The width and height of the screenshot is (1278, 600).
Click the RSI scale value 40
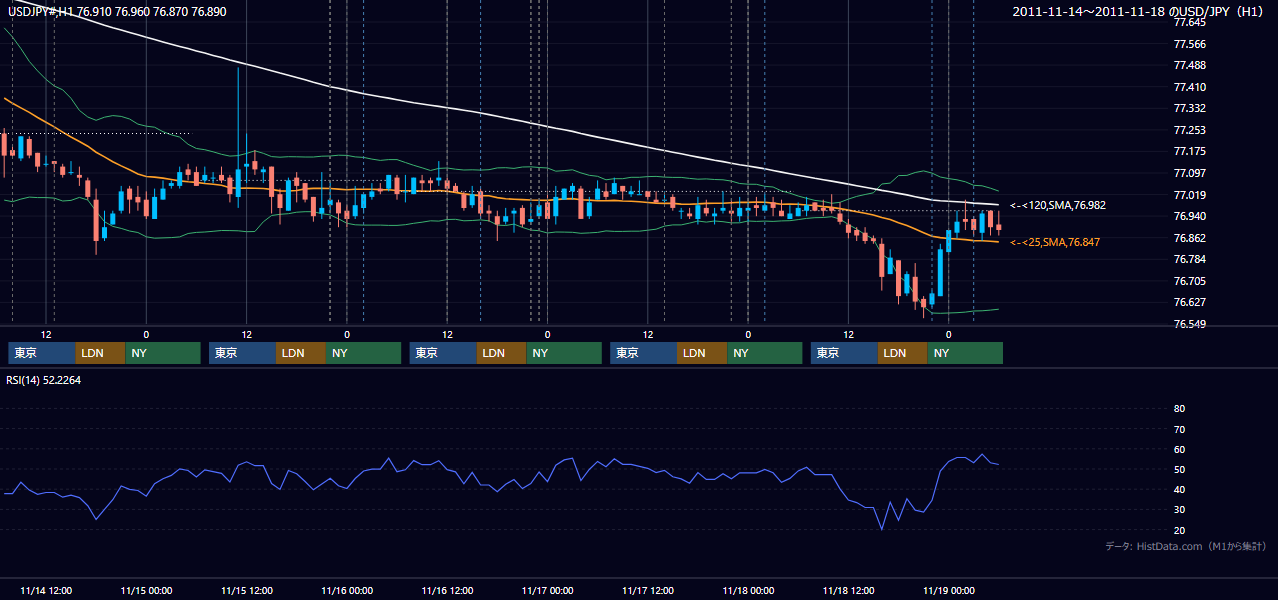1179,490
